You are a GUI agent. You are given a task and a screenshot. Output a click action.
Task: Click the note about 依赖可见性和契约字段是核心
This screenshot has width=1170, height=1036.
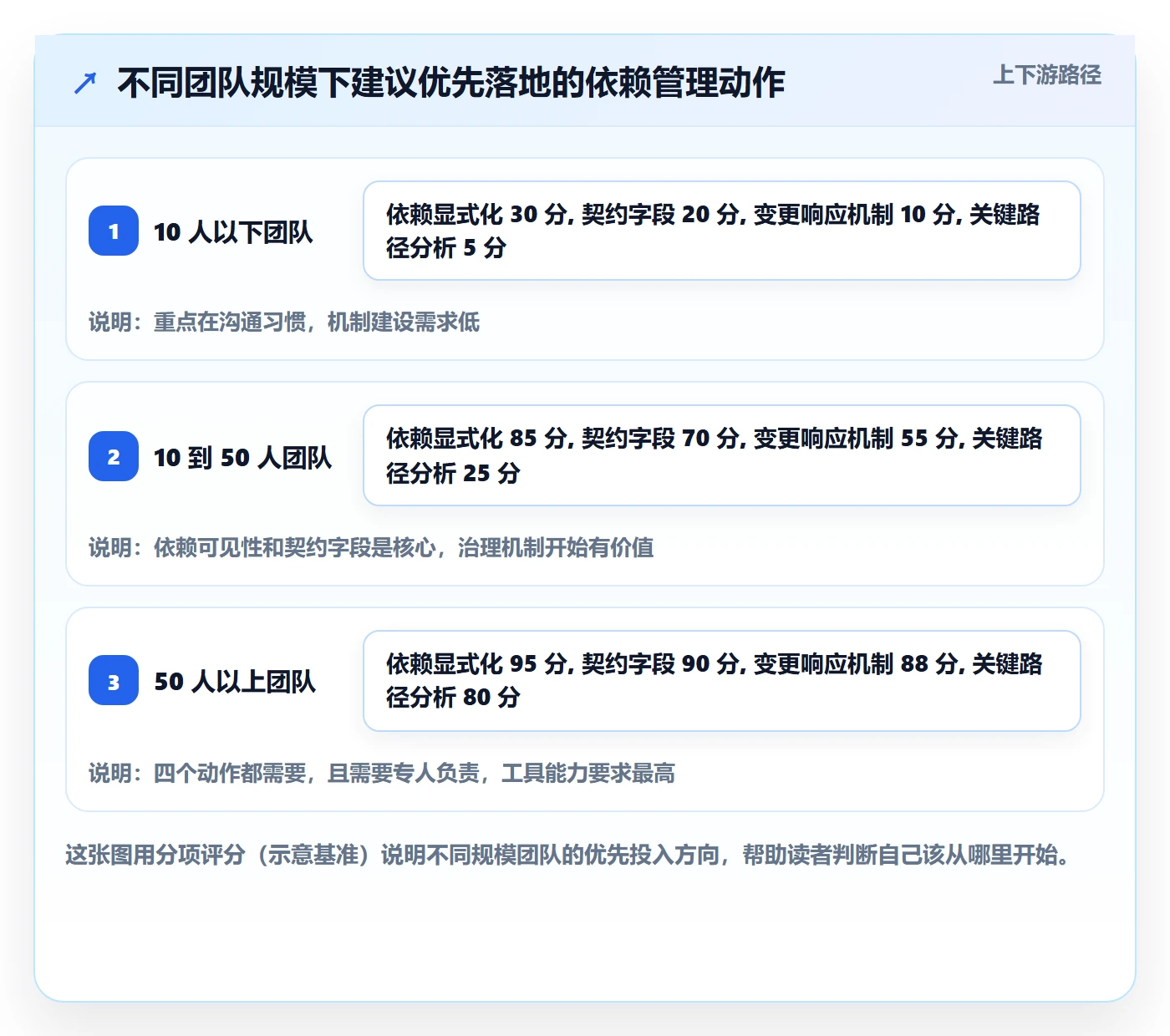pyautogui.click(x=371, y=547)
